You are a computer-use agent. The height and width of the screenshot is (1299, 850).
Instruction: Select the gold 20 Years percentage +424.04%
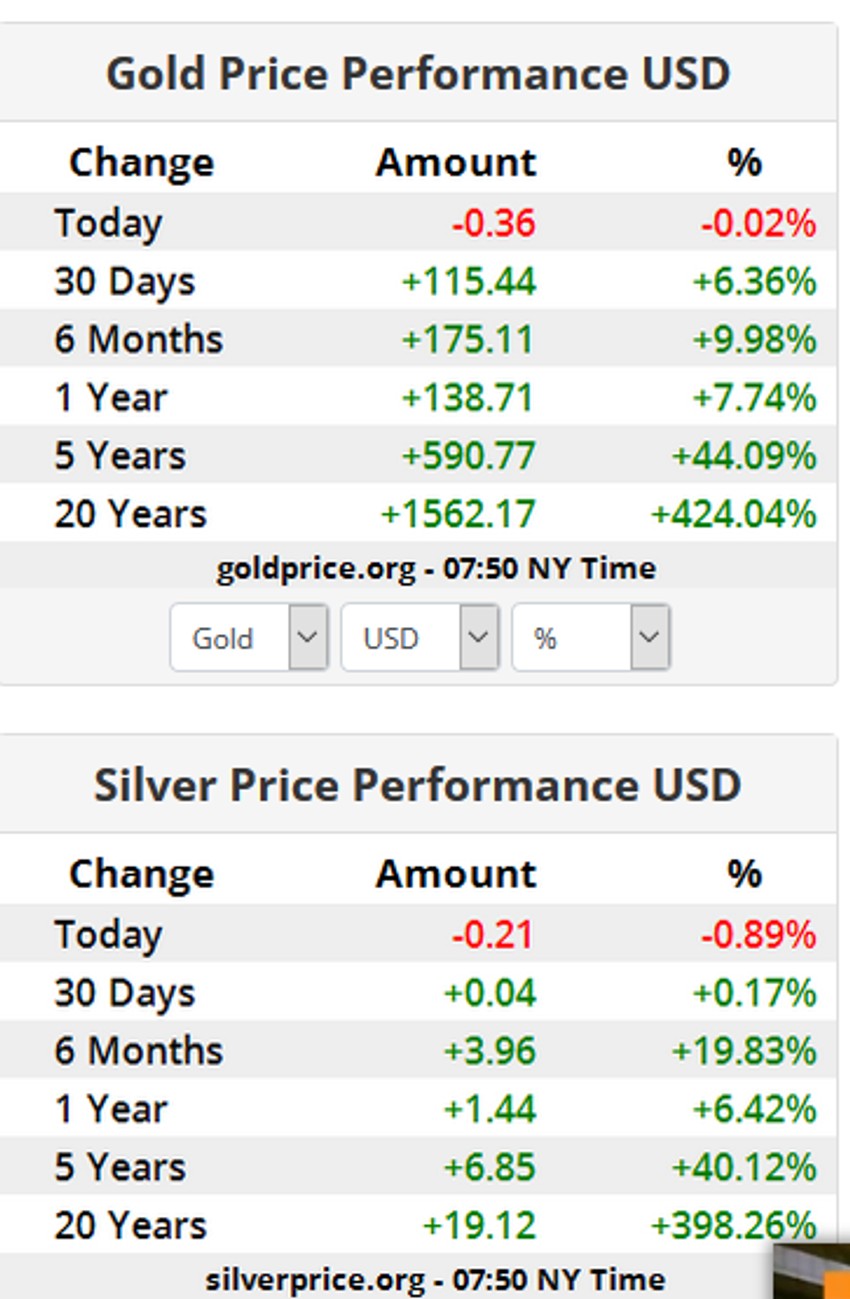[x=733, y=514]
